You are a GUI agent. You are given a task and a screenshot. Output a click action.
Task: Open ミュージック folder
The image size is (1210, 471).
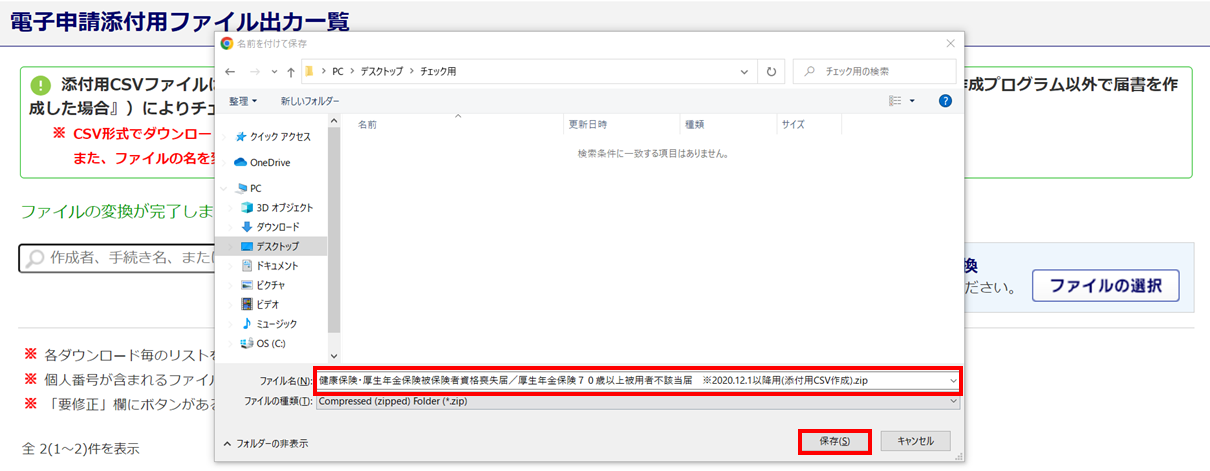tap(269, 324)
